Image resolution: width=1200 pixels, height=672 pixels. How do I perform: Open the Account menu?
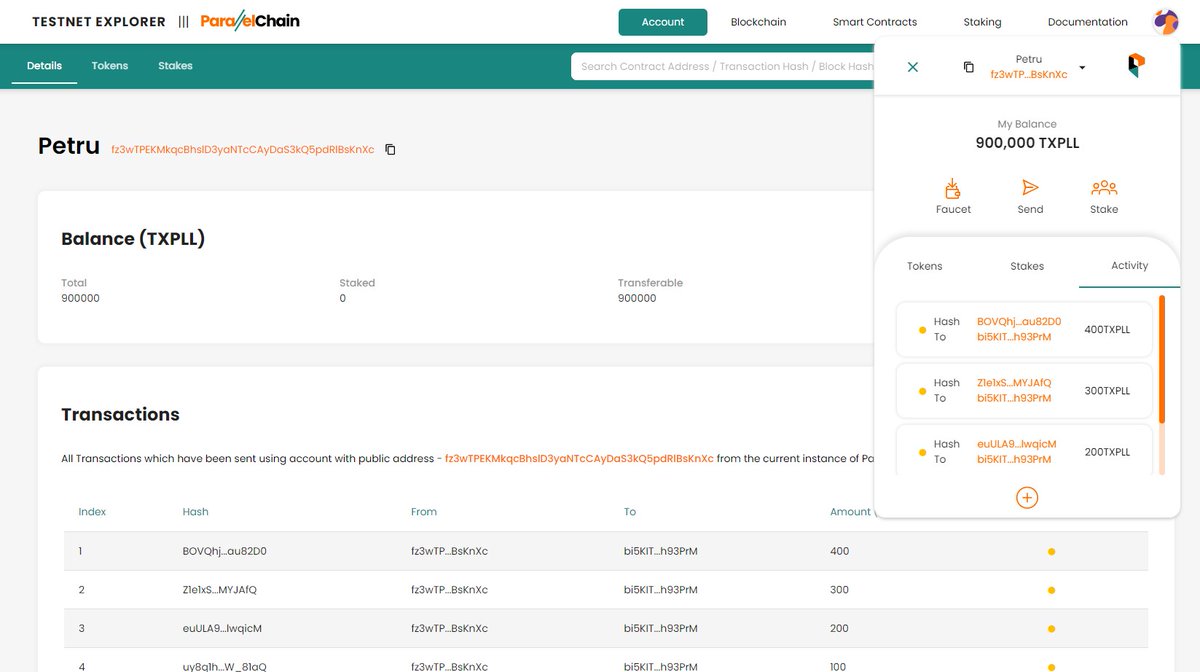pyautogui.click(x=663, y=22)
